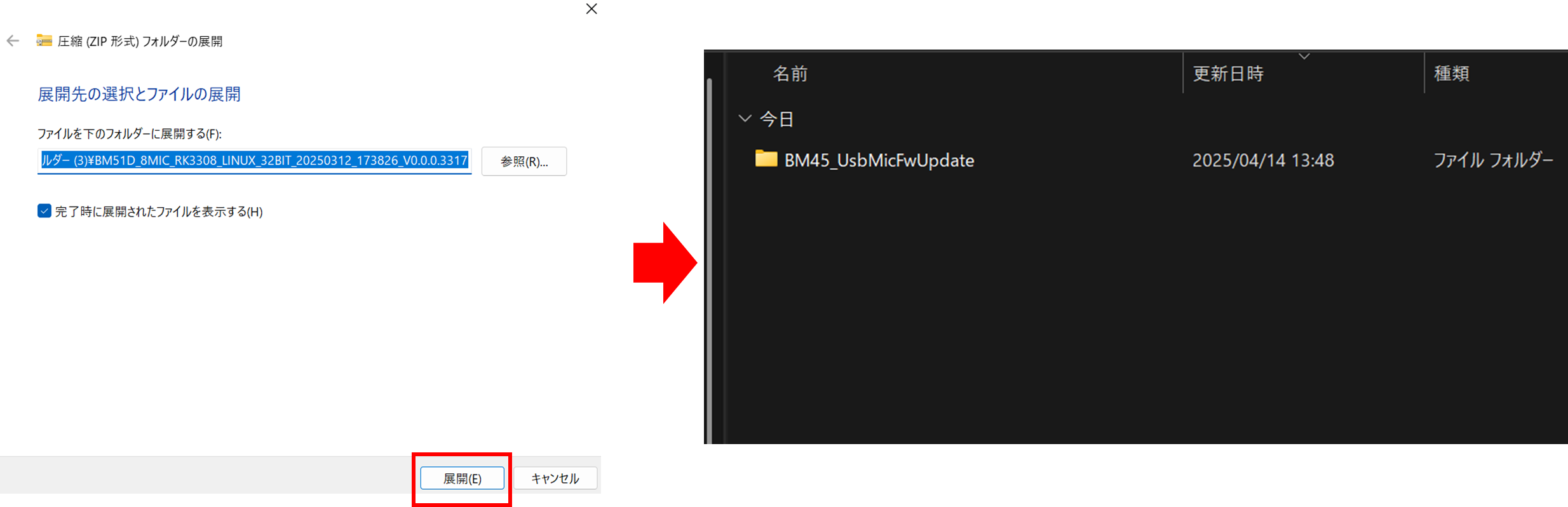Click the ZIP folder icon in the title

[x=44, y=41]
